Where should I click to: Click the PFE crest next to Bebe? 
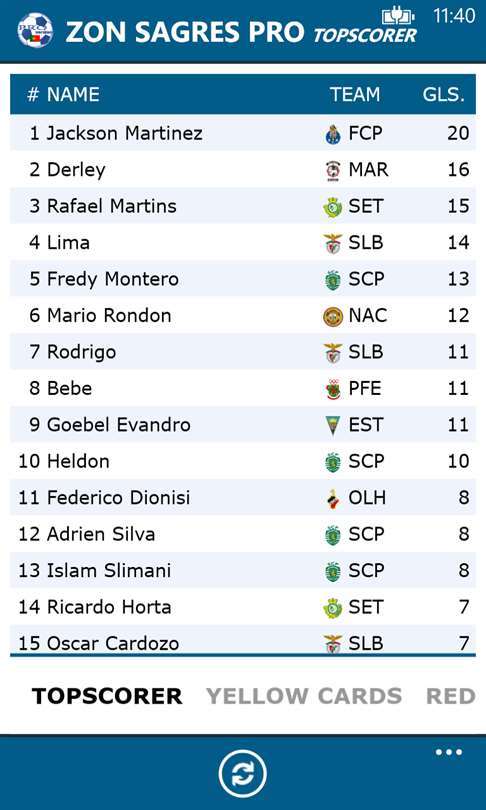tap(333, 389)
